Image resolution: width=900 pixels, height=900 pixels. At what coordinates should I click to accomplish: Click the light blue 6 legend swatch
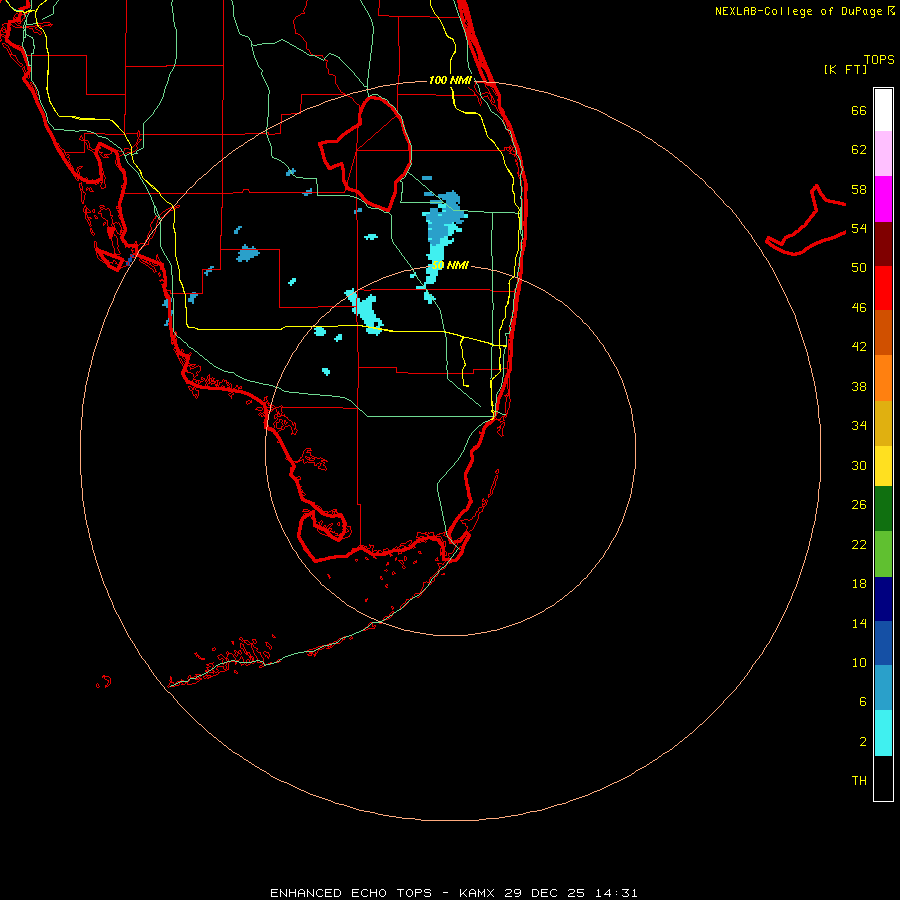tap(883, 688)
